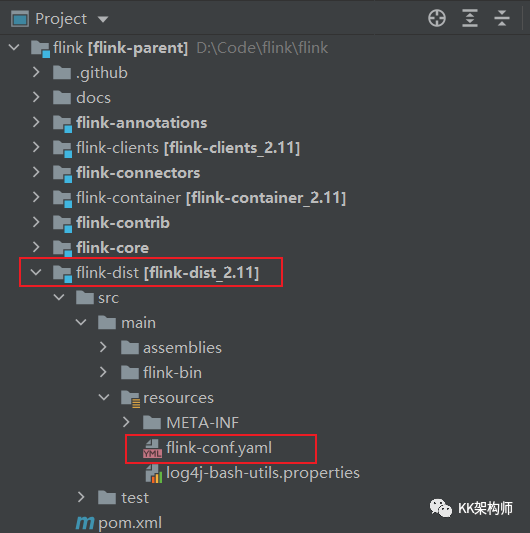Click the Maven icon next to pom.xml
The height and width of the screenshot is (533, 530).
[x=85, y=523]
